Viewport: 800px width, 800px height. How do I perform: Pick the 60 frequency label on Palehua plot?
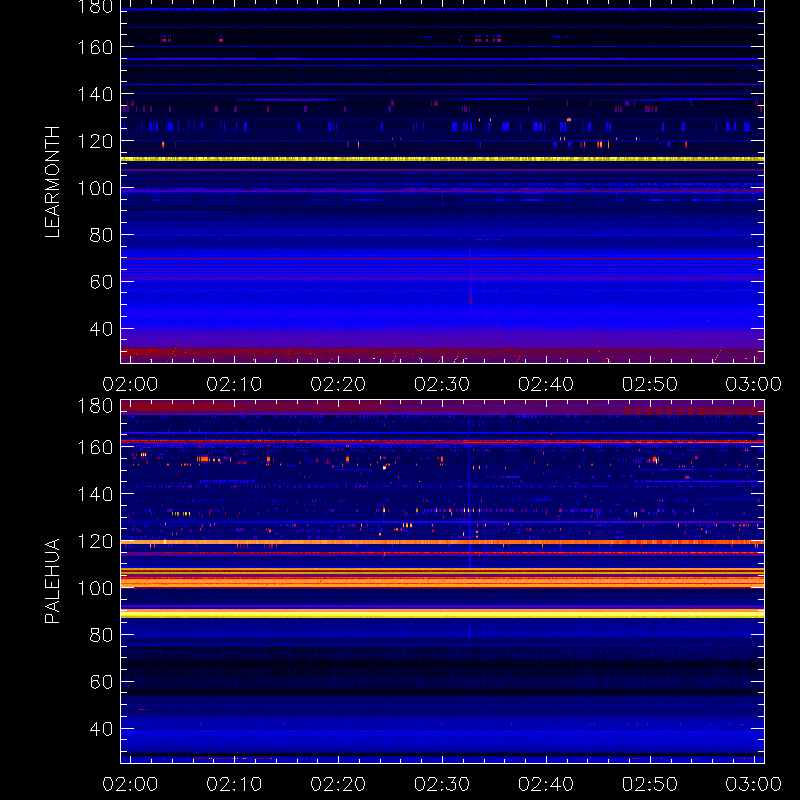(x=102, y=682)
